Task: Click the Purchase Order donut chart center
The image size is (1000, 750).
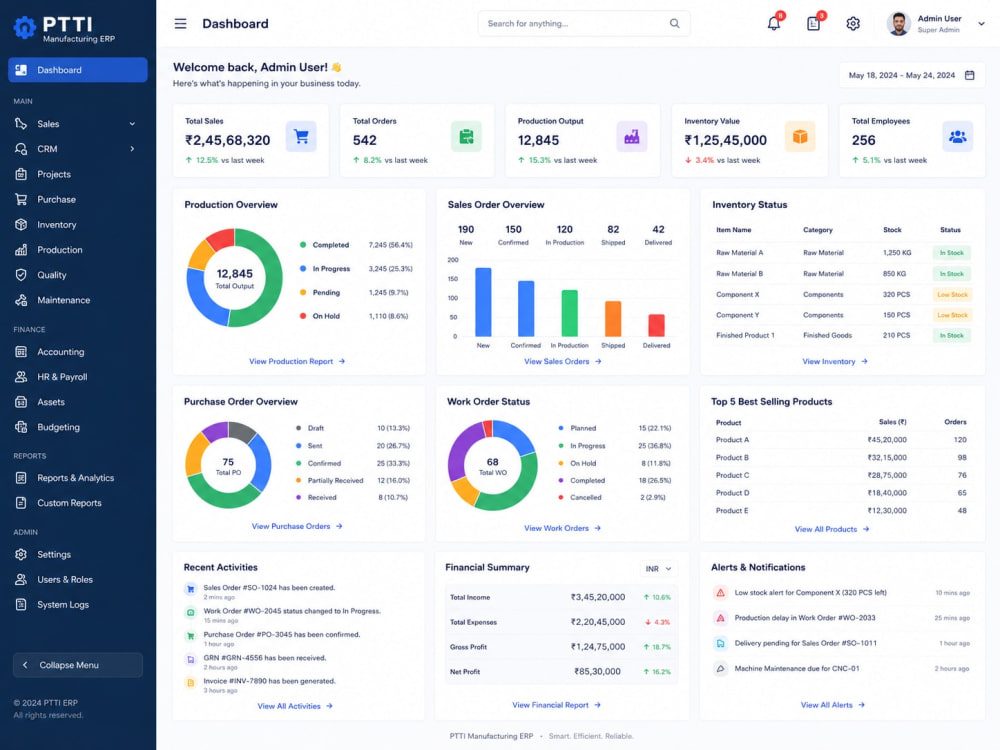Action: click(228, 465)
